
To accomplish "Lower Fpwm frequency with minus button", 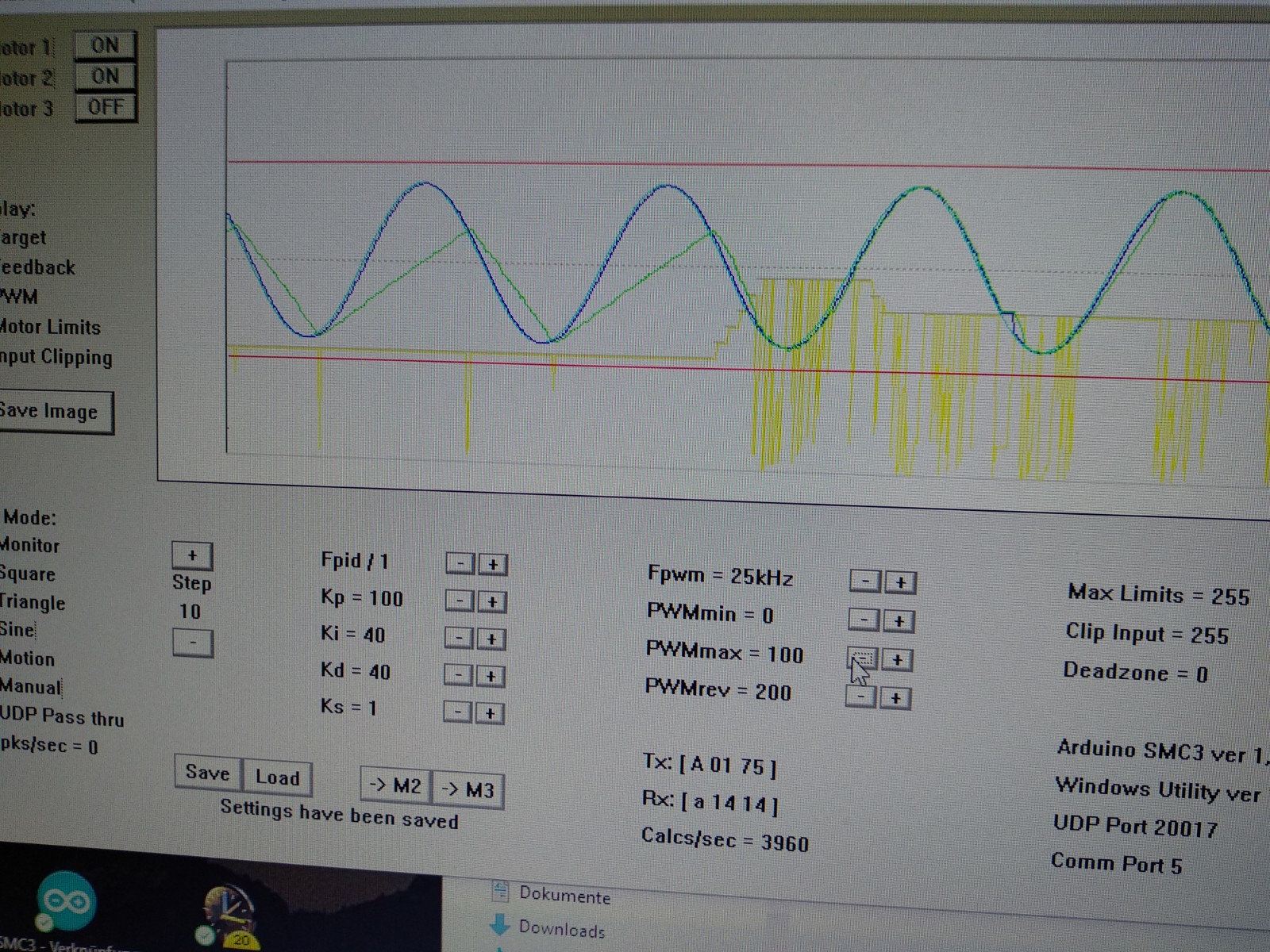I will click(865, 582).
